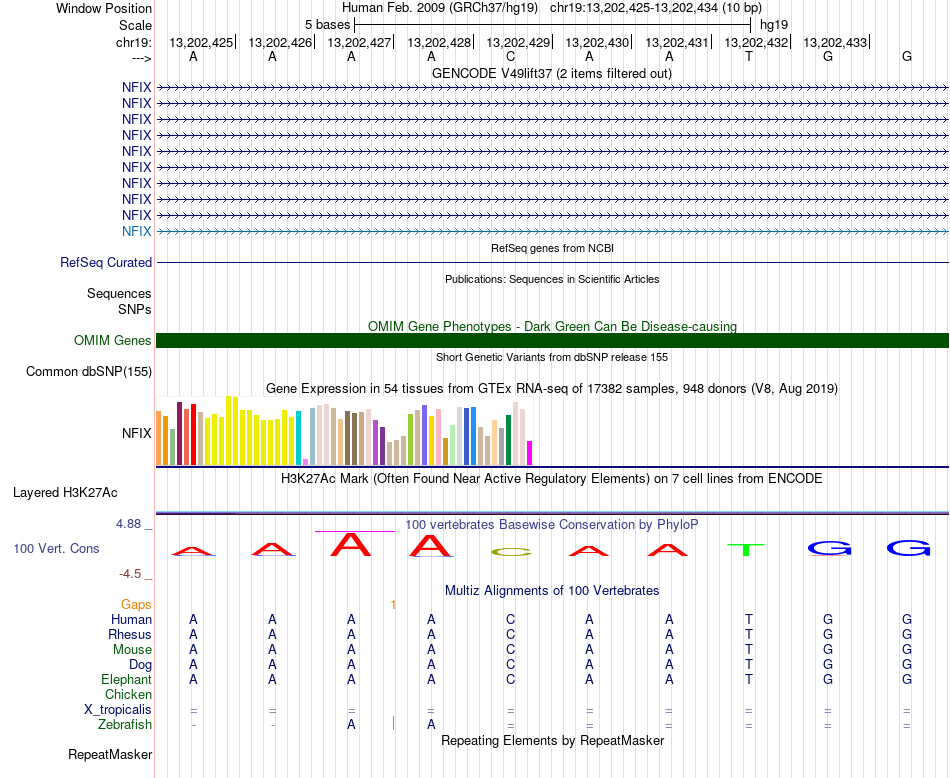The image size is (950, 778).
Task: Click the Human species row label
Action: pos(131,619)
